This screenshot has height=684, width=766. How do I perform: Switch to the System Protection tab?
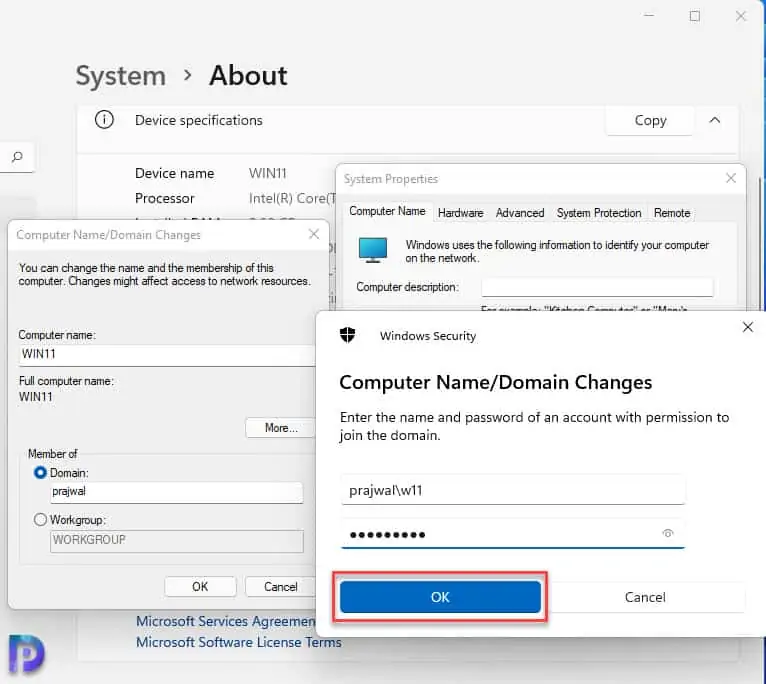[x=599, y=213]
